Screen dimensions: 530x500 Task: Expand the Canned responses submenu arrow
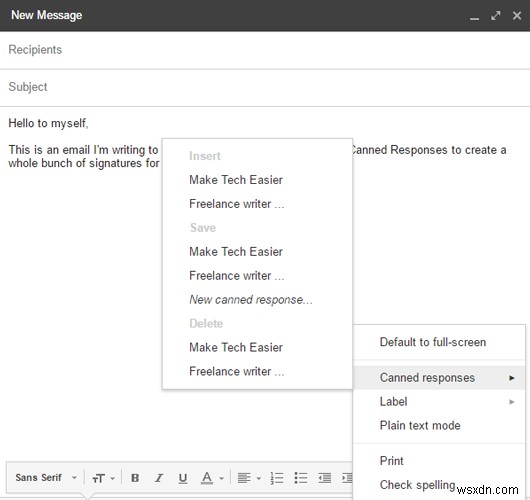(x=512, y=378)
